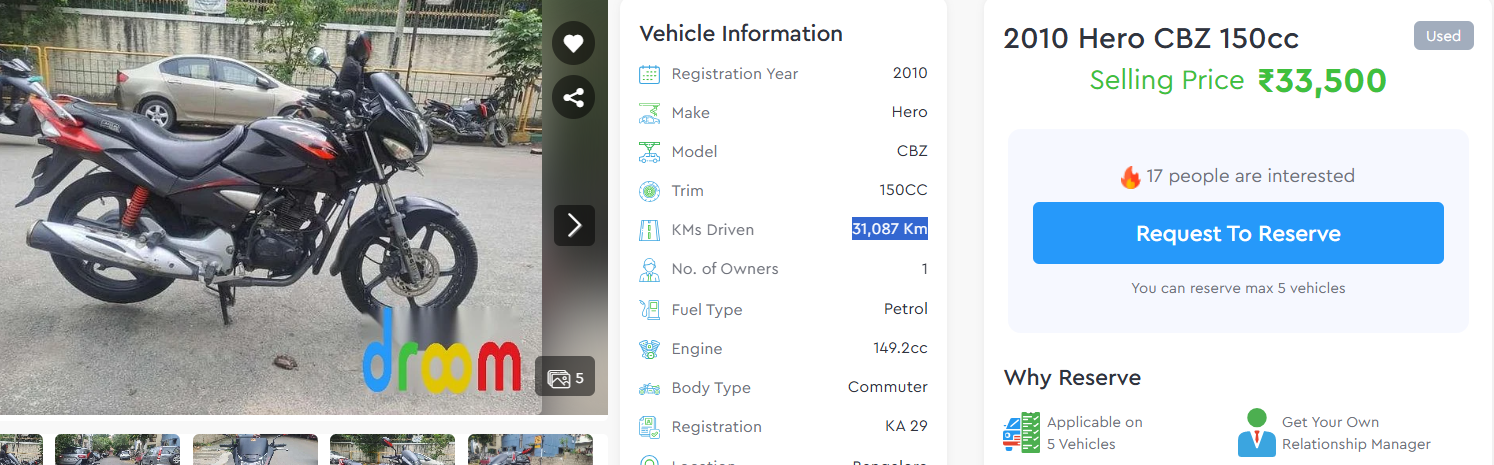The width and height of the screenshot is (1494, 465).
Task: Add bike to favorites with heart icon
Action: pos(573,43)
